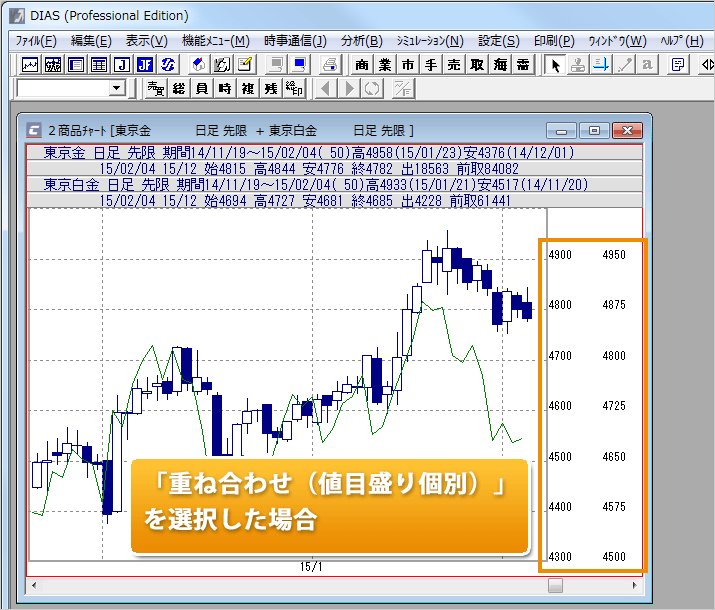Viewport: 715px width, 610px height.
Task: Click the 時 toolbar button
Action: pyautogui.click(x=225, y=89)
